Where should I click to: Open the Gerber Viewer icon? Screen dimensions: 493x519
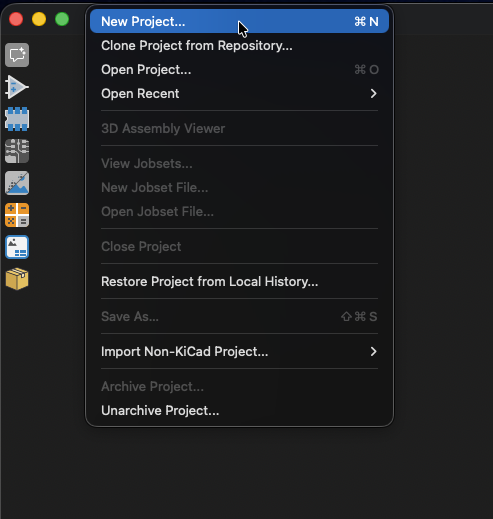point(17,183)
